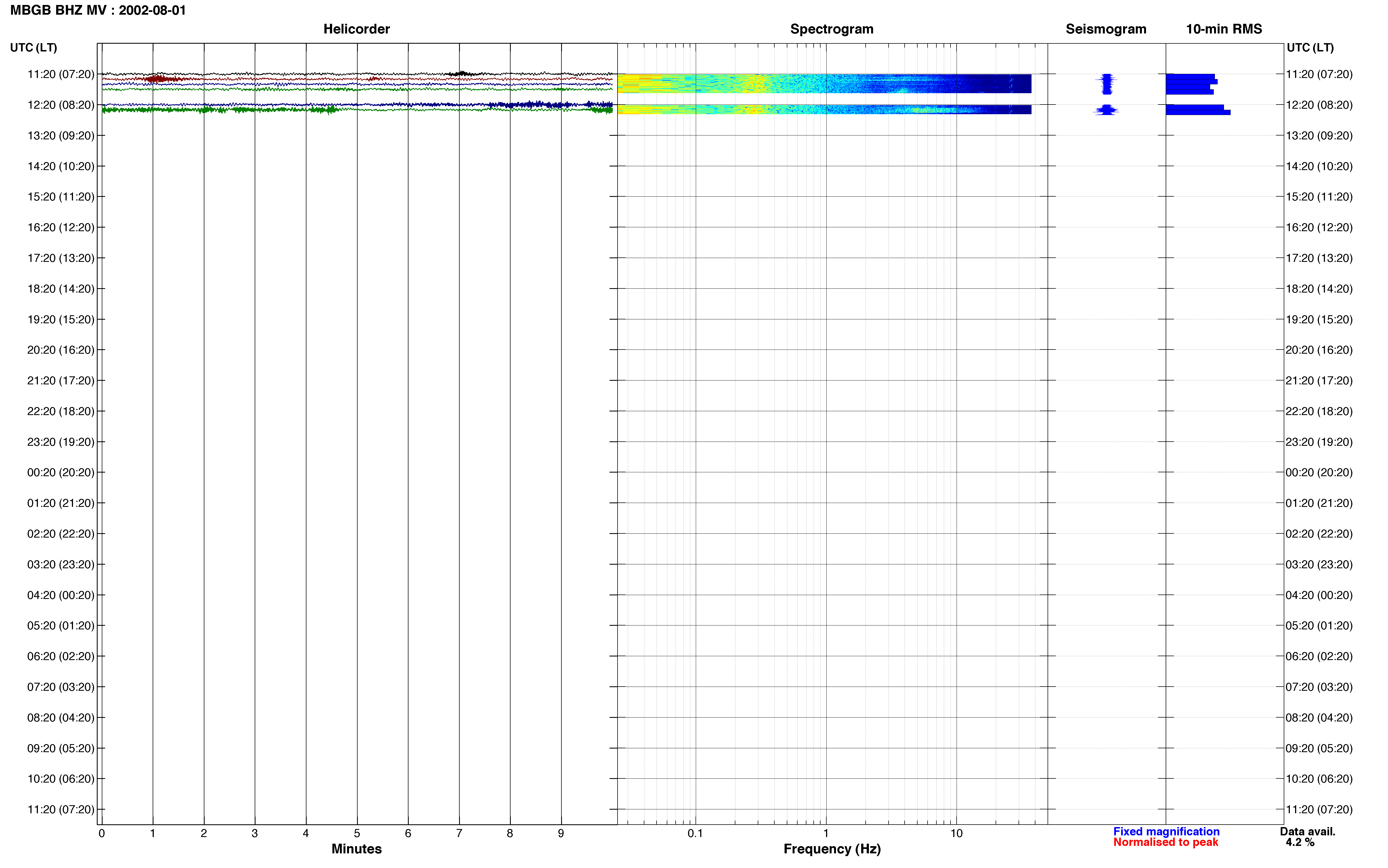
Task: Click the "9" tick on the Minutes axis
Action: pos(561,833)
